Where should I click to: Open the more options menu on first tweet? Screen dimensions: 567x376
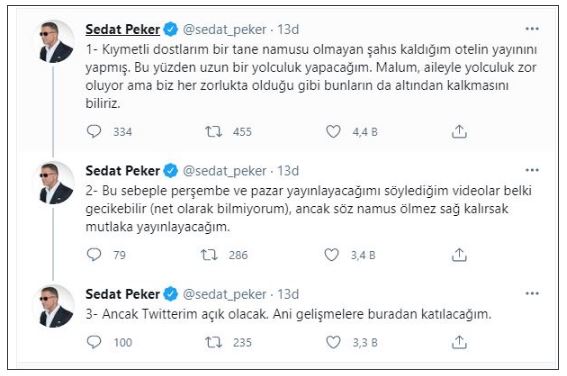(x=532, y=29)
